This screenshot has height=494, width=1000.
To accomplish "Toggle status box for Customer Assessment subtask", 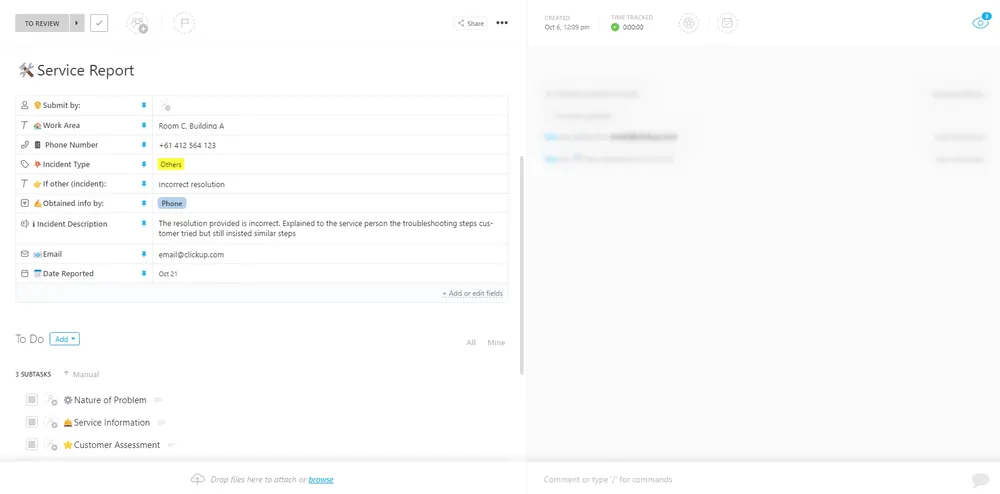I will click(32, 444).
